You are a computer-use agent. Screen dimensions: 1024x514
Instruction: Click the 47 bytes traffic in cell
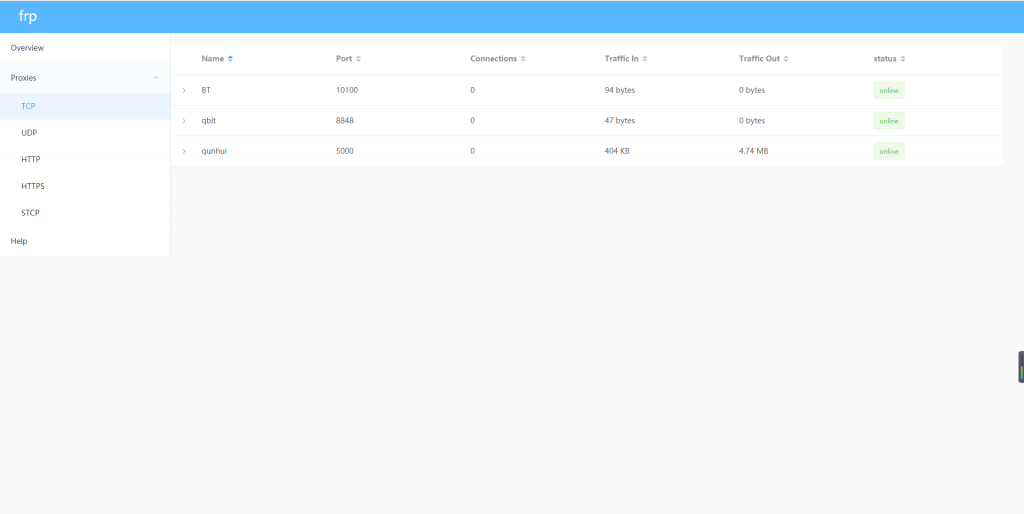pos(620,121)
